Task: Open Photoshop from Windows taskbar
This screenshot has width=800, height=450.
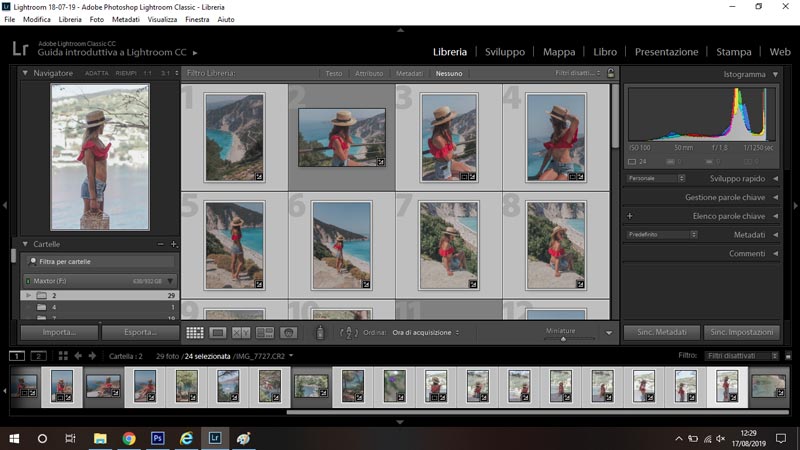Action: click(x=158, y=438)
